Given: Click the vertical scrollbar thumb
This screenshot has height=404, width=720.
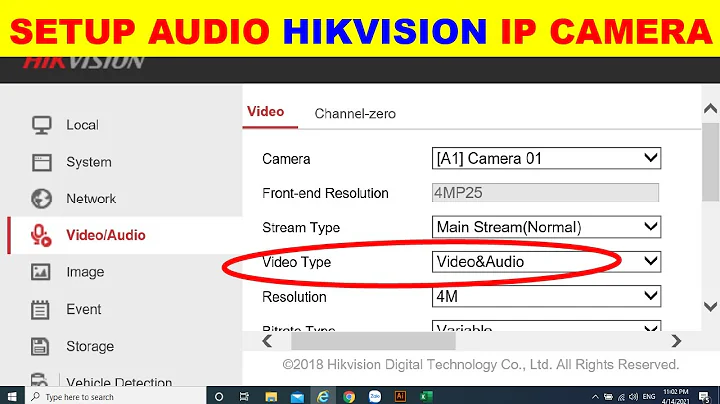Looking at the screenshot, I should click(710, 162).
